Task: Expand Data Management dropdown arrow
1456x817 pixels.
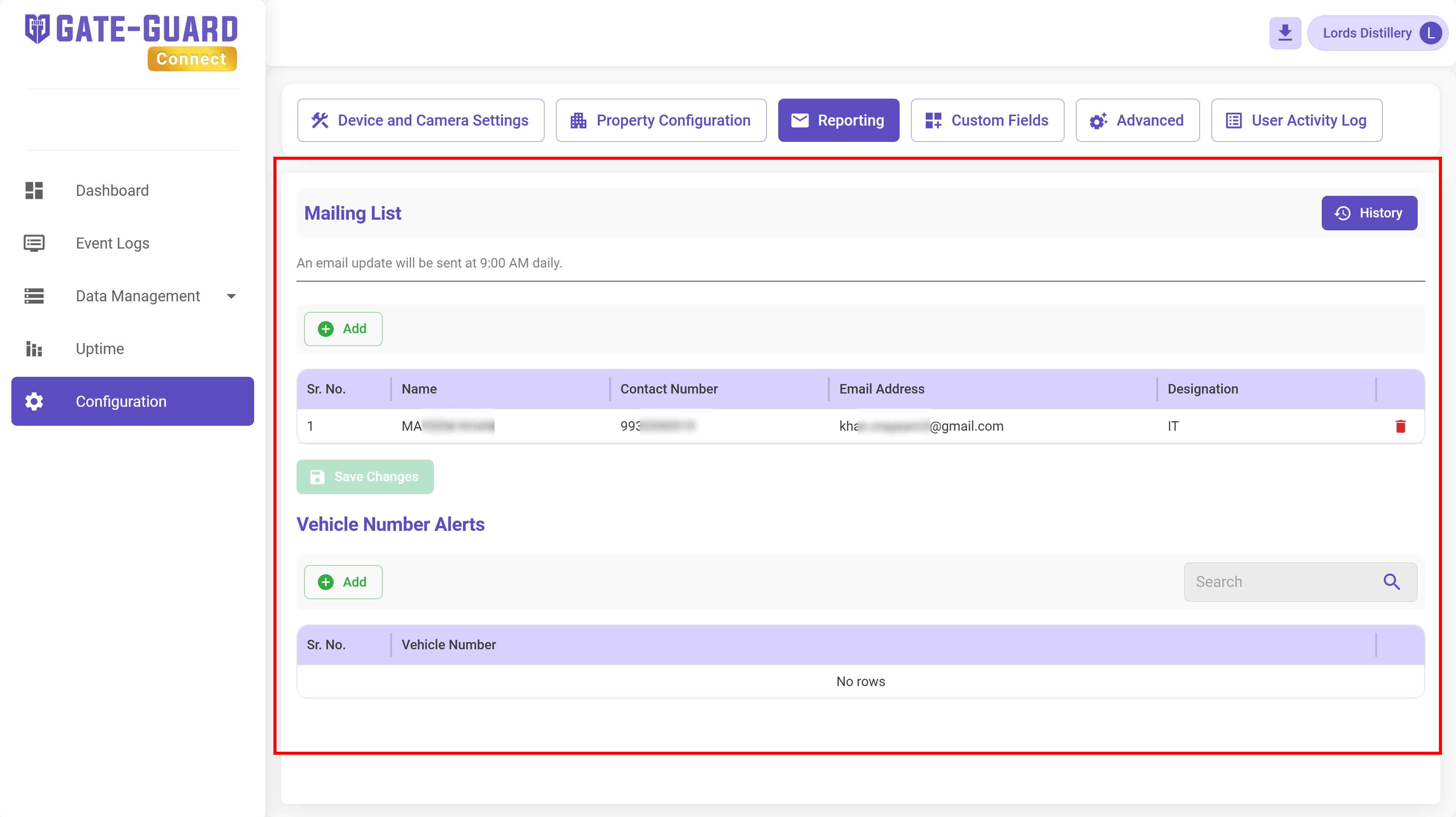Action: click(x=231, y=296)
